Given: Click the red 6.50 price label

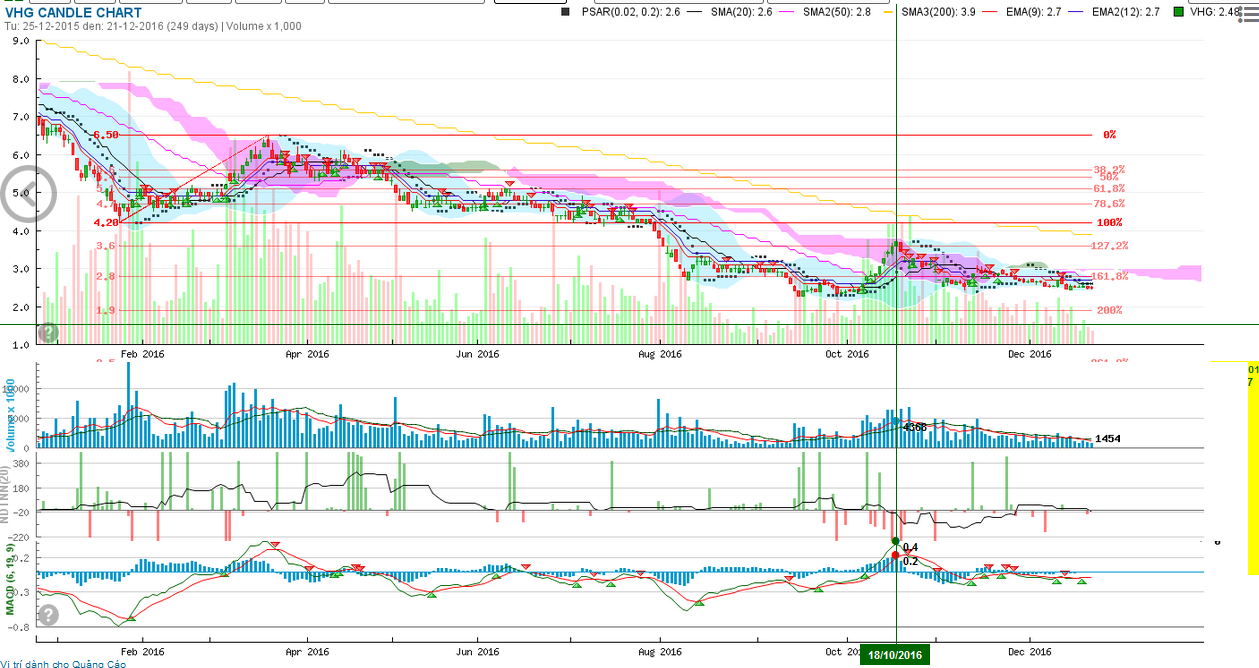Looking at the screenshot, I should tap(106, 134).
